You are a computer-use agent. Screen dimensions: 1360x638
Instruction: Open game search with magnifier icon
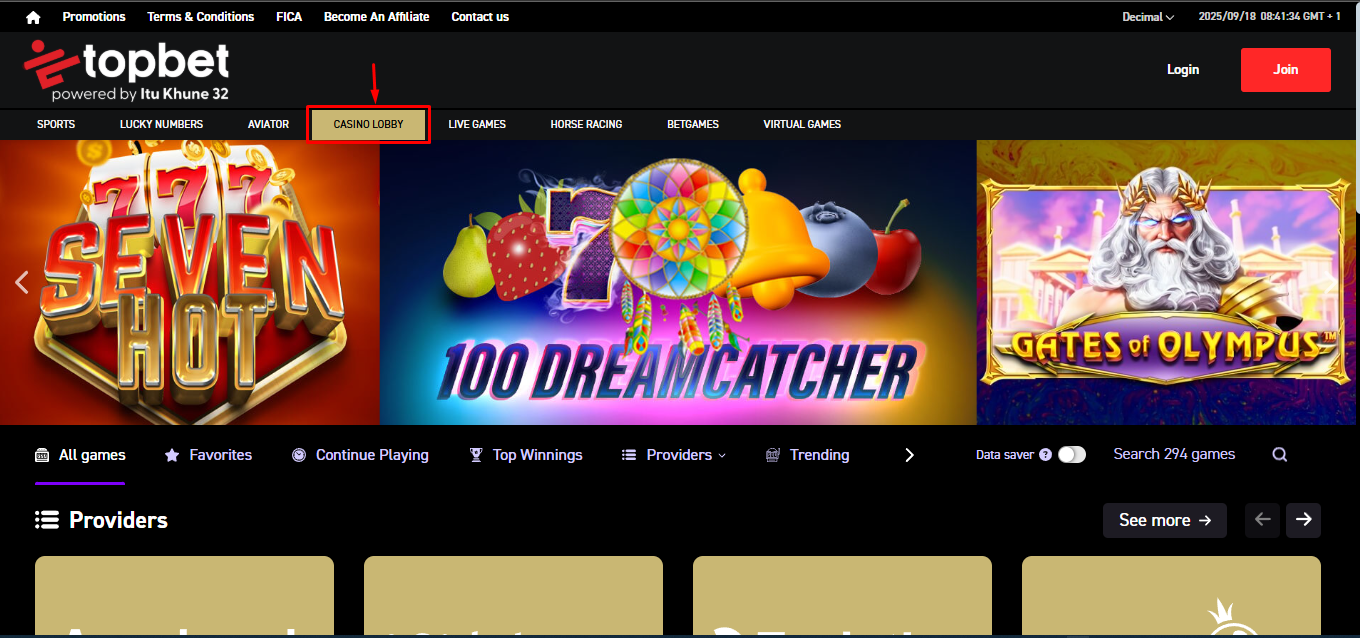[x=1280, y=453]
